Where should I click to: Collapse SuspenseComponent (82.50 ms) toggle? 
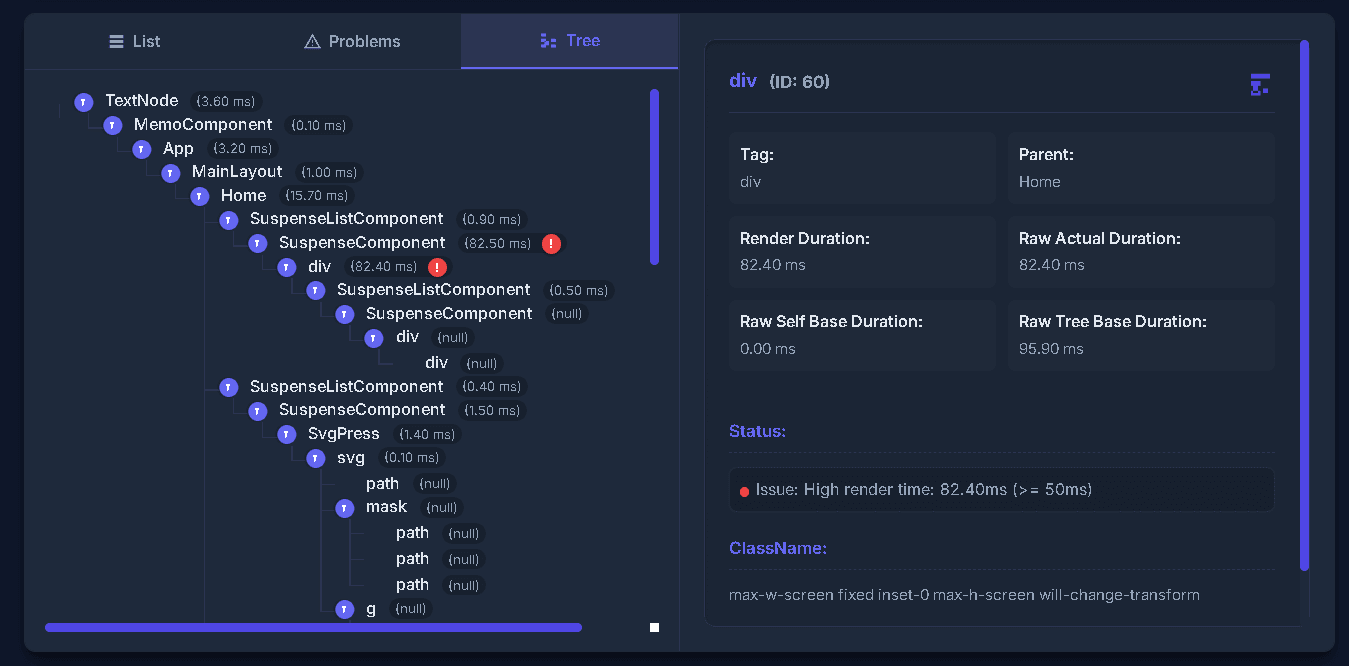tap(258, 243)
